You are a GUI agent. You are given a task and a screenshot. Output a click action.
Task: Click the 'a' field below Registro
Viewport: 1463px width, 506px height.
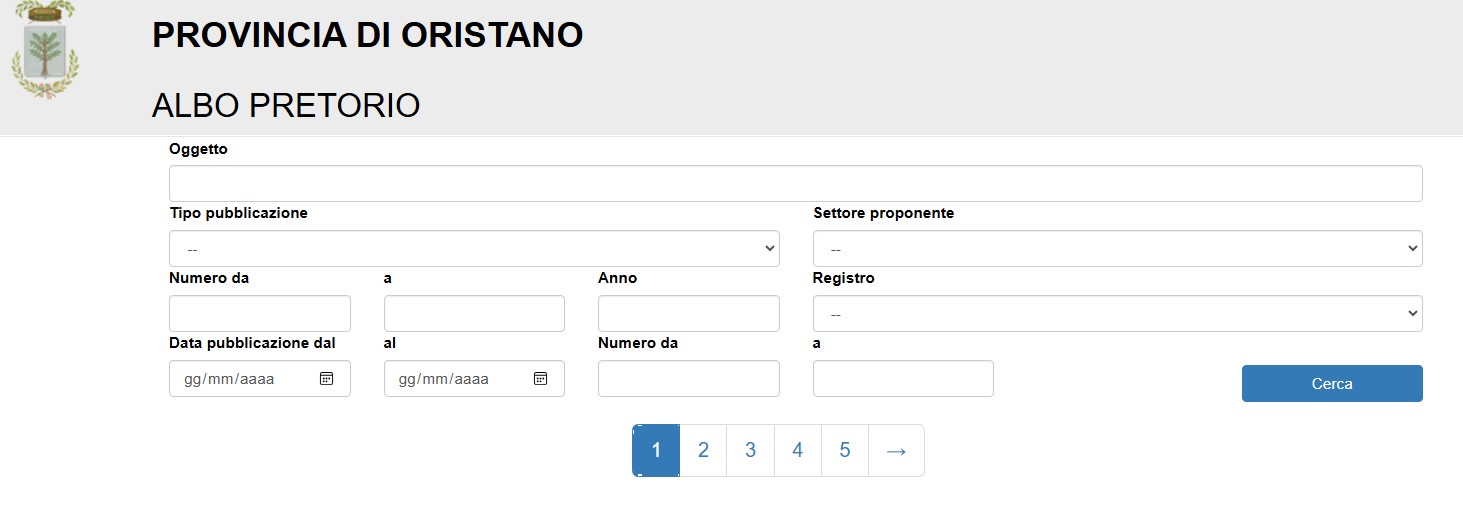tap(903, 379)
